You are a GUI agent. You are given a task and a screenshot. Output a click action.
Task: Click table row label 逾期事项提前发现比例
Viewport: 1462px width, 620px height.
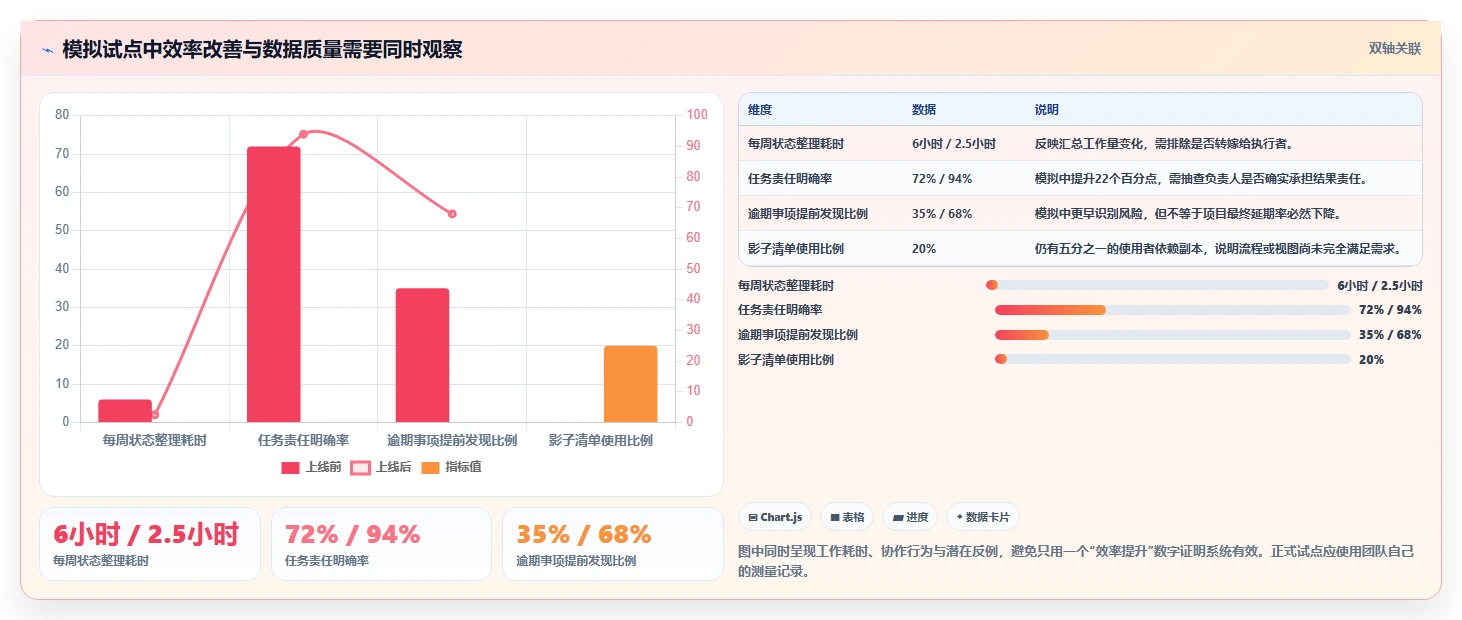(x=808, y=214)
